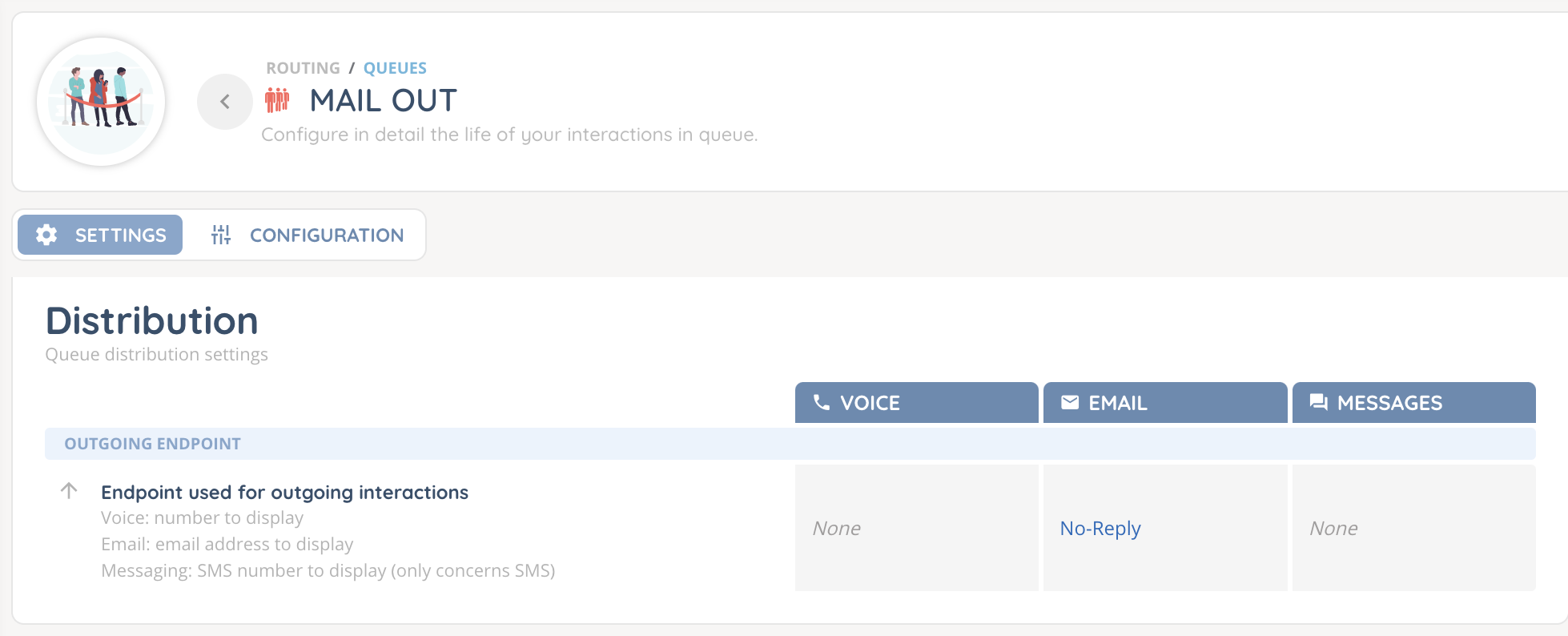Select the Messages endpoint None field
The image size is (1568, 636).
(x=1413, y=528)
